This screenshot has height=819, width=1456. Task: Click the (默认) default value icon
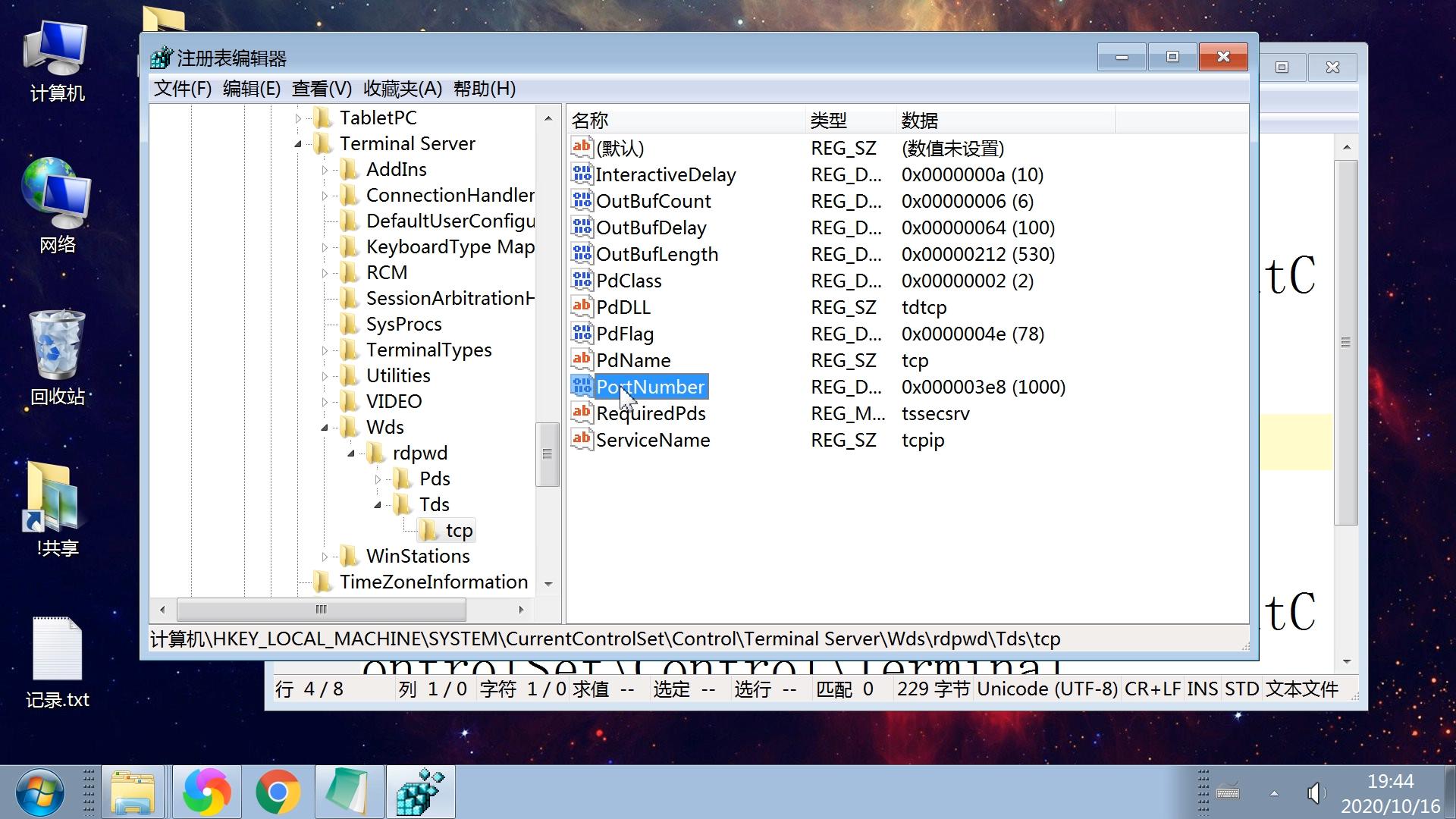(582, 147)
